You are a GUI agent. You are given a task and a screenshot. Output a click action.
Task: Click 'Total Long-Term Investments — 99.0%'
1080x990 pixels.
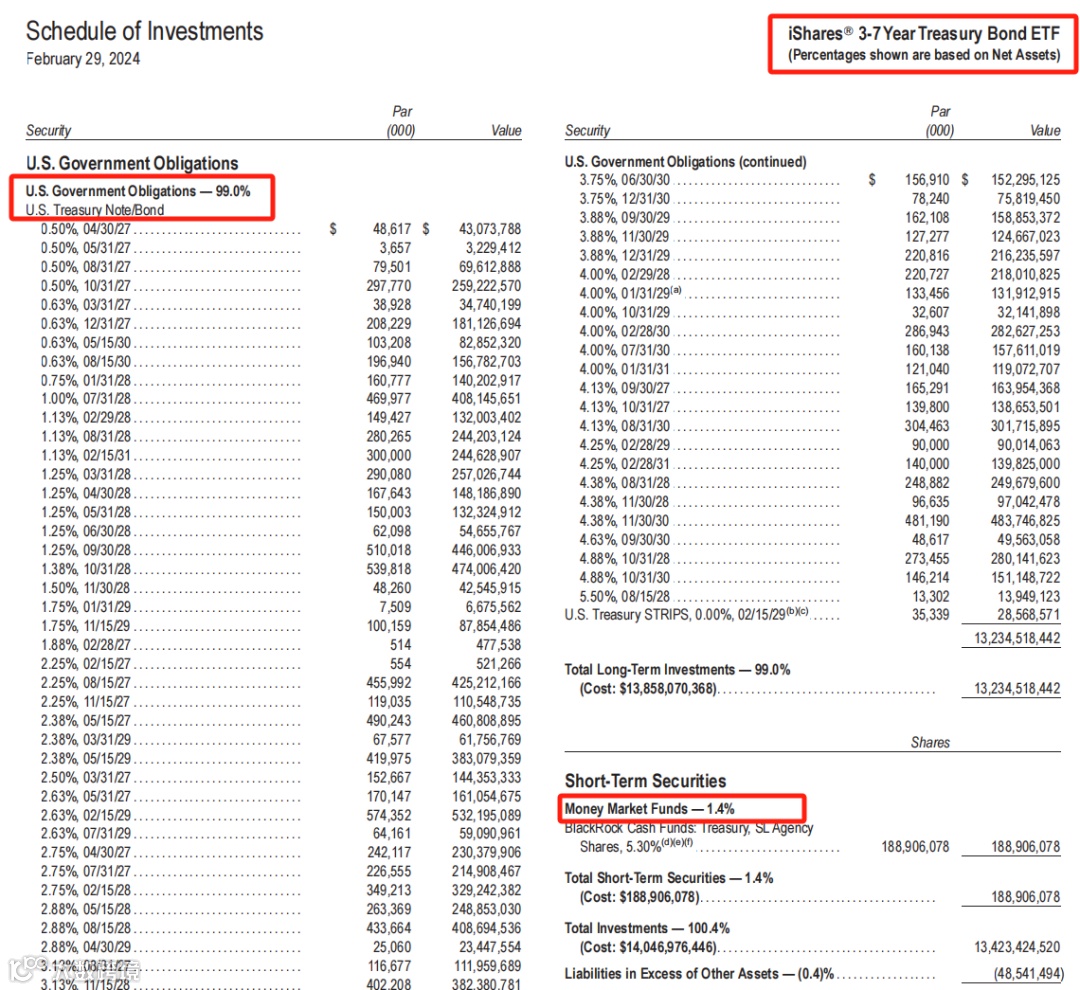[677, 670]
